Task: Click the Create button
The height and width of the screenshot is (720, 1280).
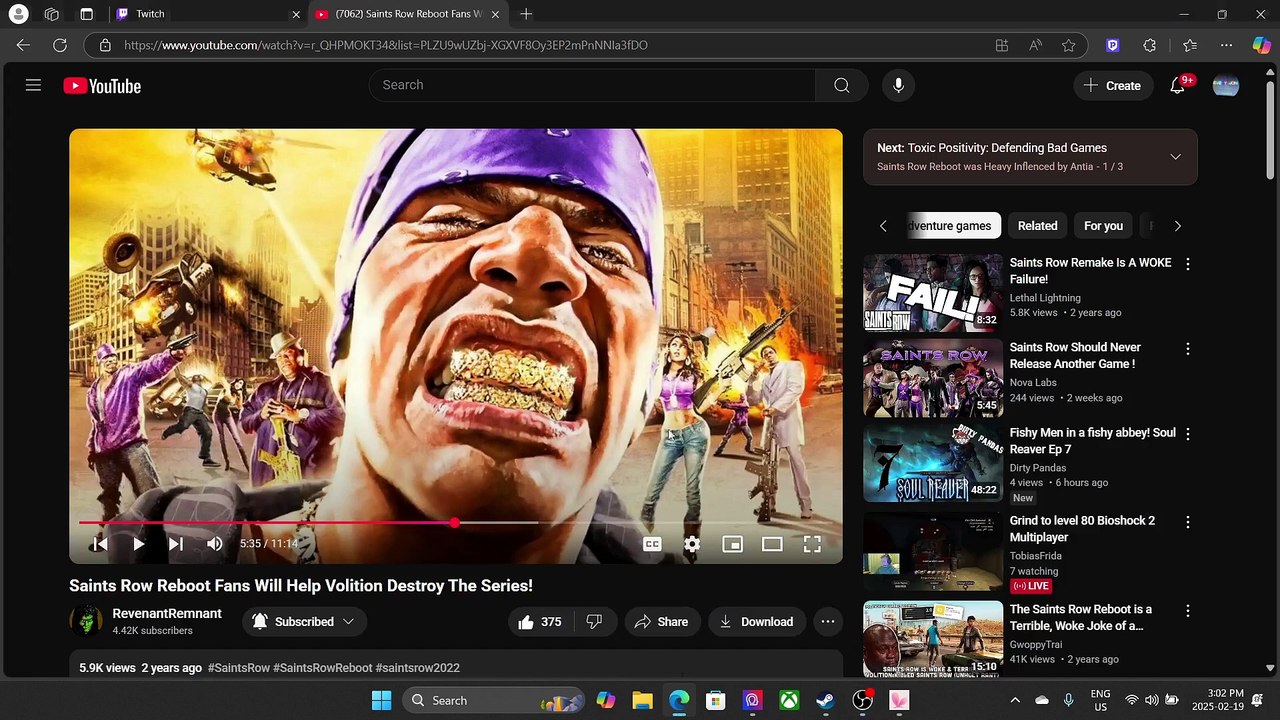Action: pyautogui.click(x=1113, y=86)
